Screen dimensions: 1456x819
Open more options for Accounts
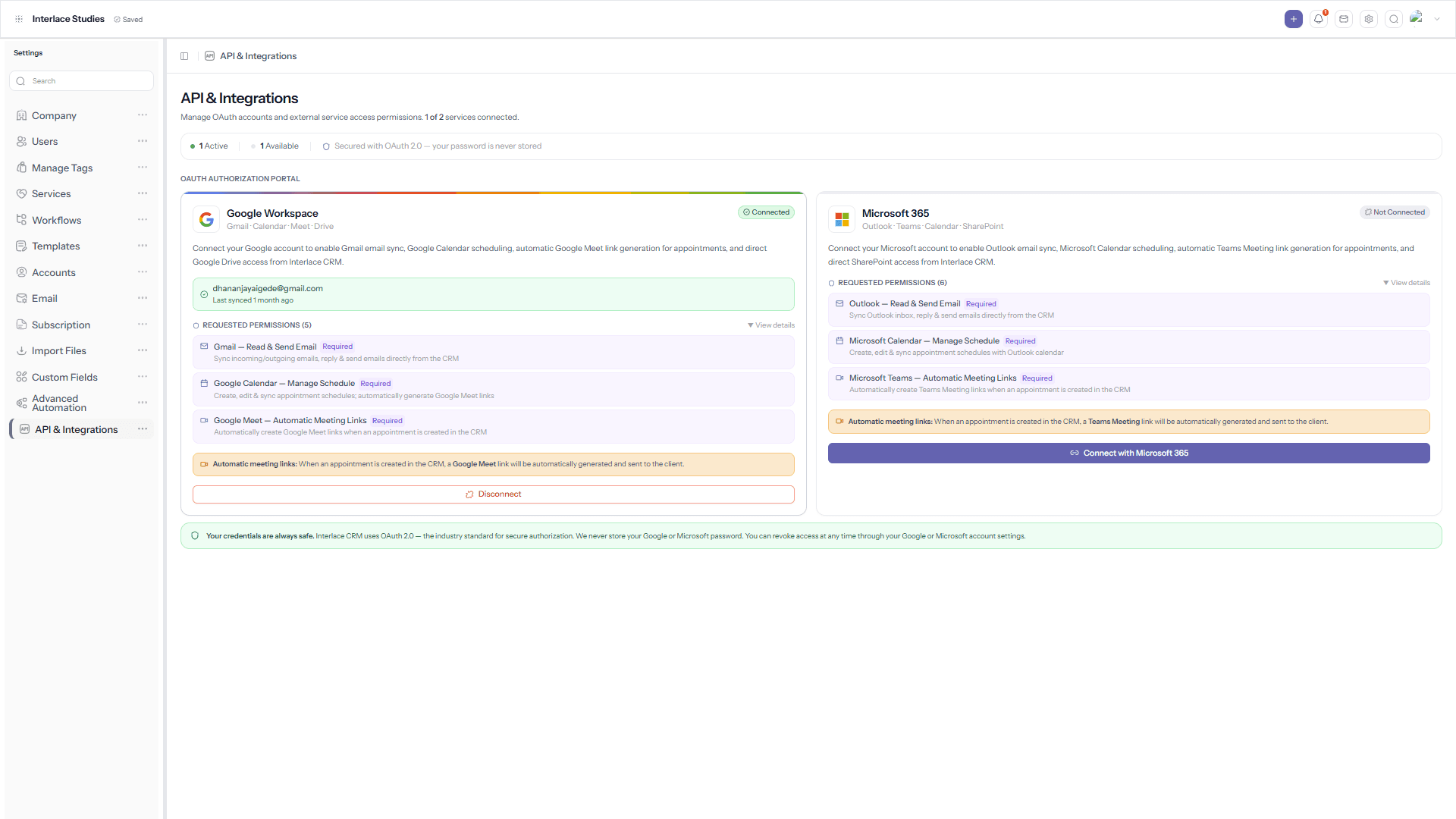[x=143, y=272]
